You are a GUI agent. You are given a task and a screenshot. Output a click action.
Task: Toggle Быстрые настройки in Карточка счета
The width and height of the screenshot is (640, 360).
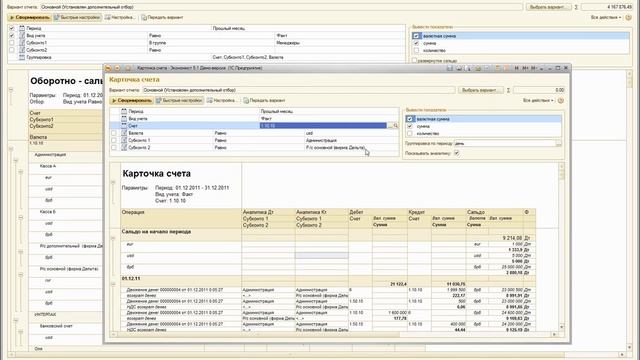pos(179,100)
